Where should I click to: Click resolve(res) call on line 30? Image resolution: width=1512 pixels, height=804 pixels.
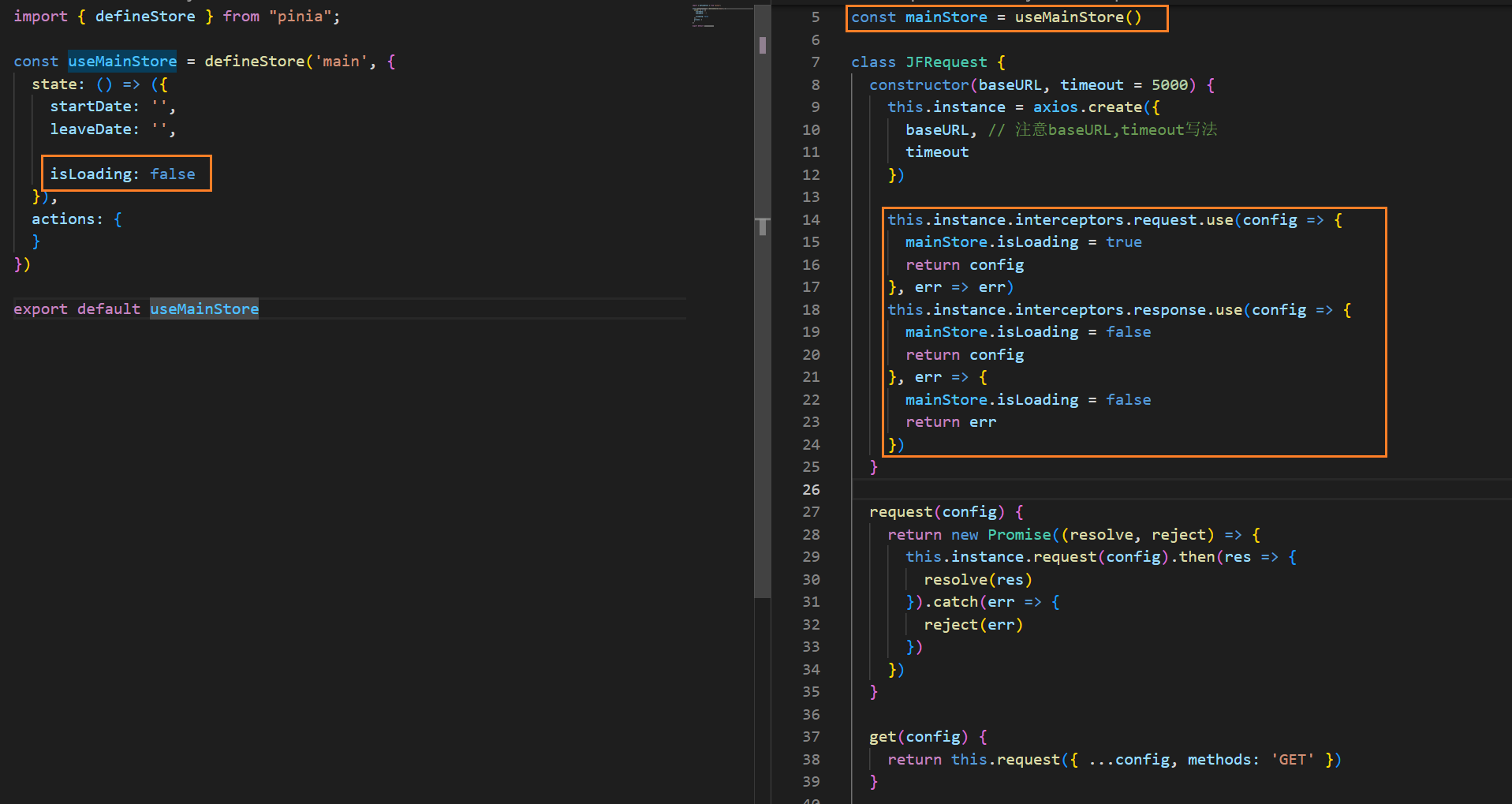point(978,580)
